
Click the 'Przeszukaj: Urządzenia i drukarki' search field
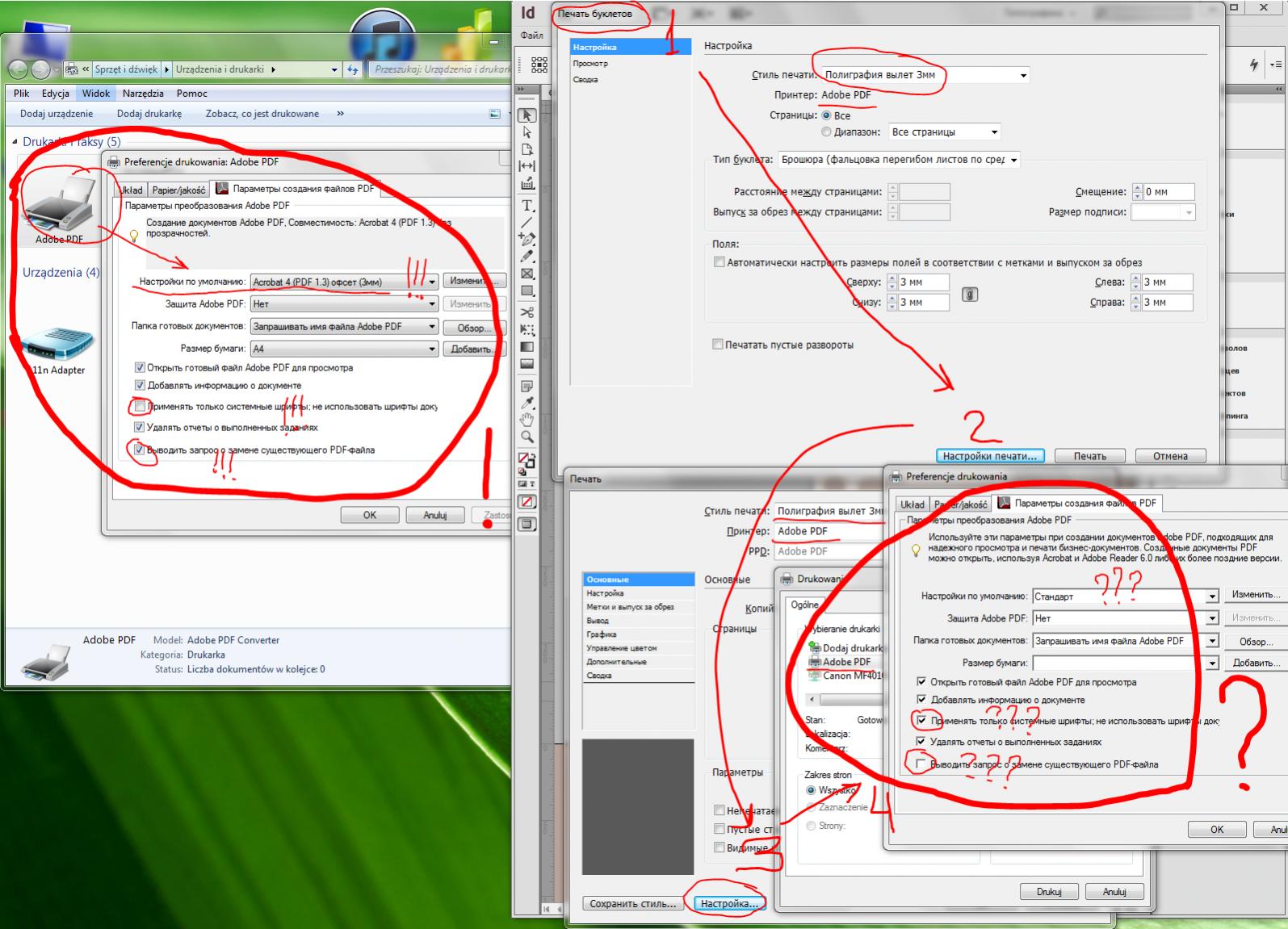tap(441, 69)
